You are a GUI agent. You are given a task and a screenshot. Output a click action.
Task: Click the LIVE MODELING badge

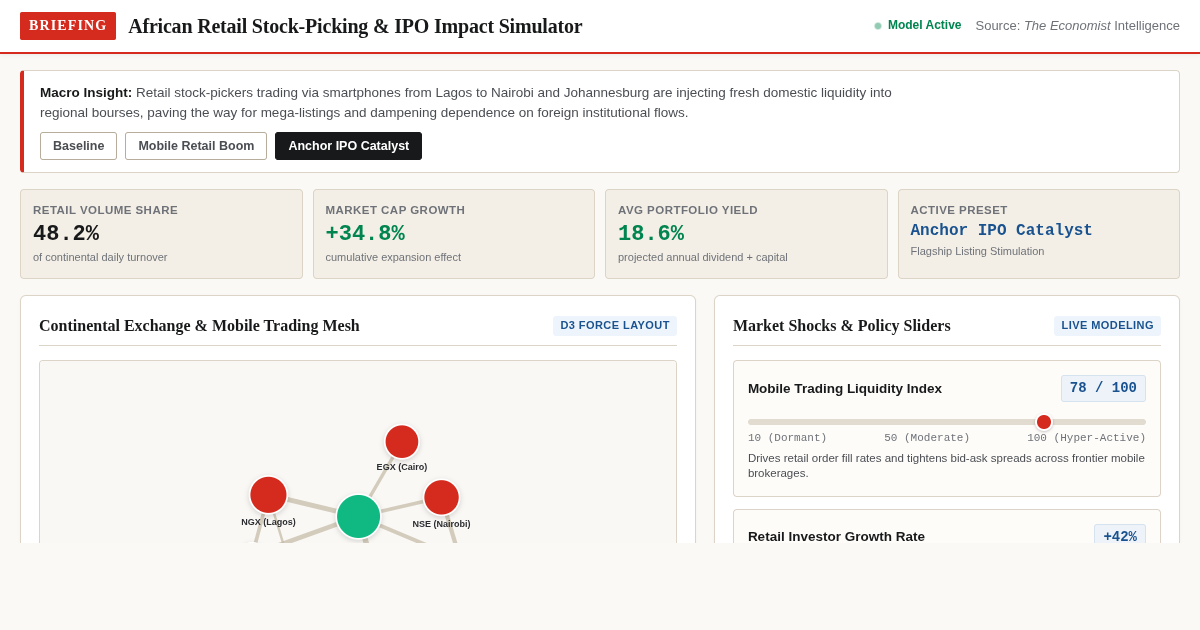pyautogui.click(x=1107, y=326)
